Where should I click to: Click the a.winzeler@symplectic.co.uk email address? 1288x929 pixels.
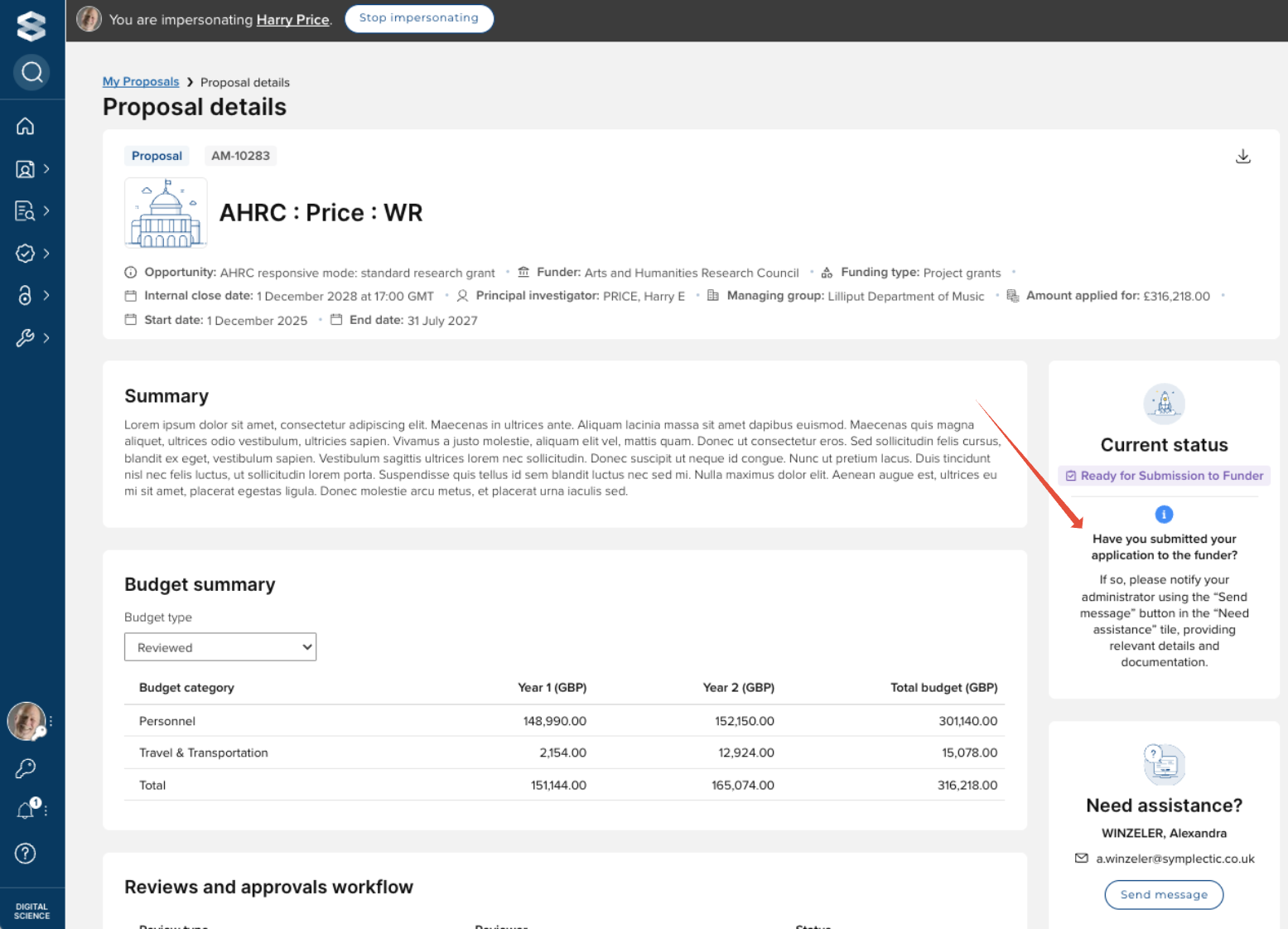tap(1175, 859)
